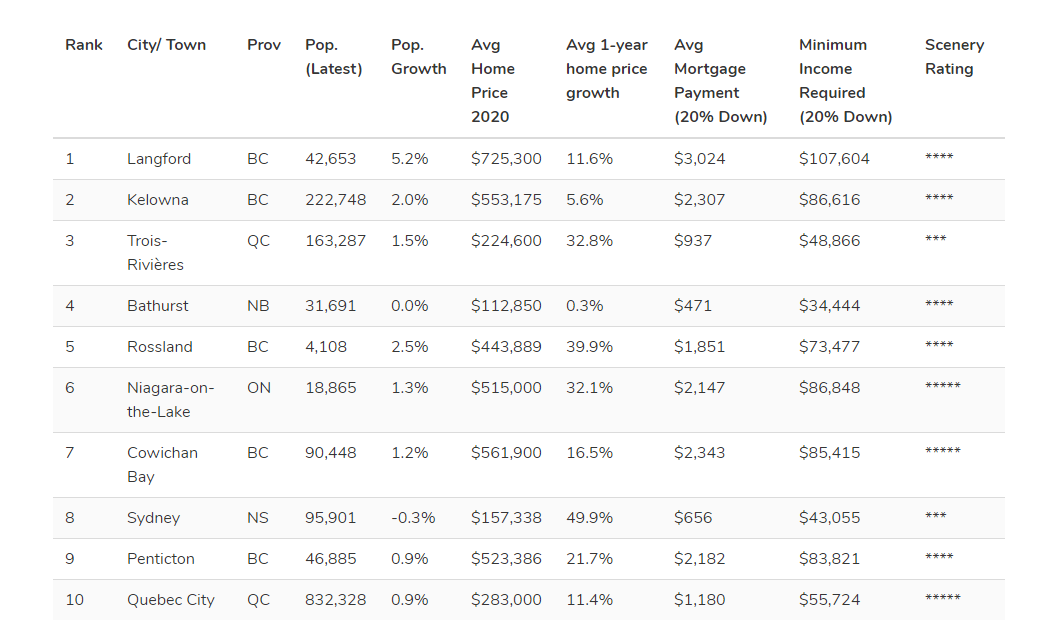Click the Kelowna row city name
Screen dimensions: 1041x630
tap(158, 200)
